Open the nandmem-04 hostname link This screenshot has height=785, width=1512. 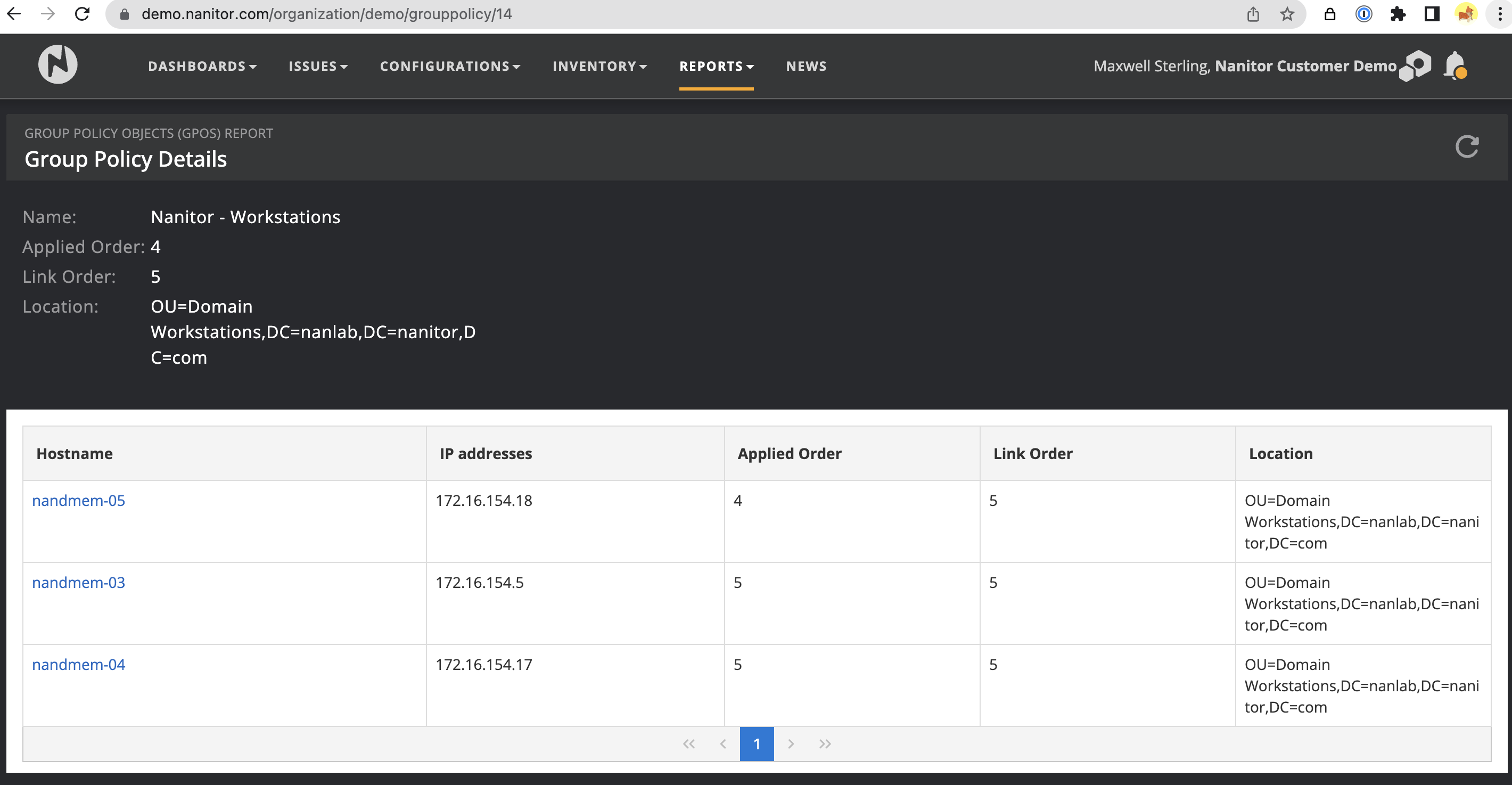(78, 665)
